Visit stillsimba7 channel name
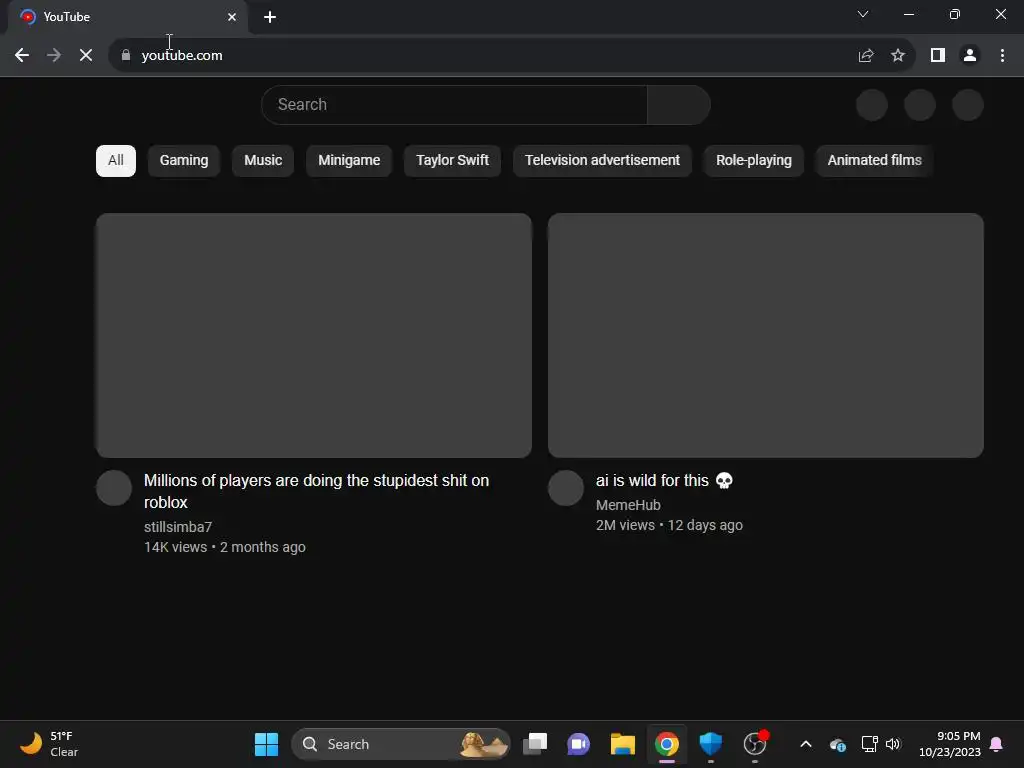Image resolution: width=1024 pixels, height=768 pixels. click(x=178, y=527)
